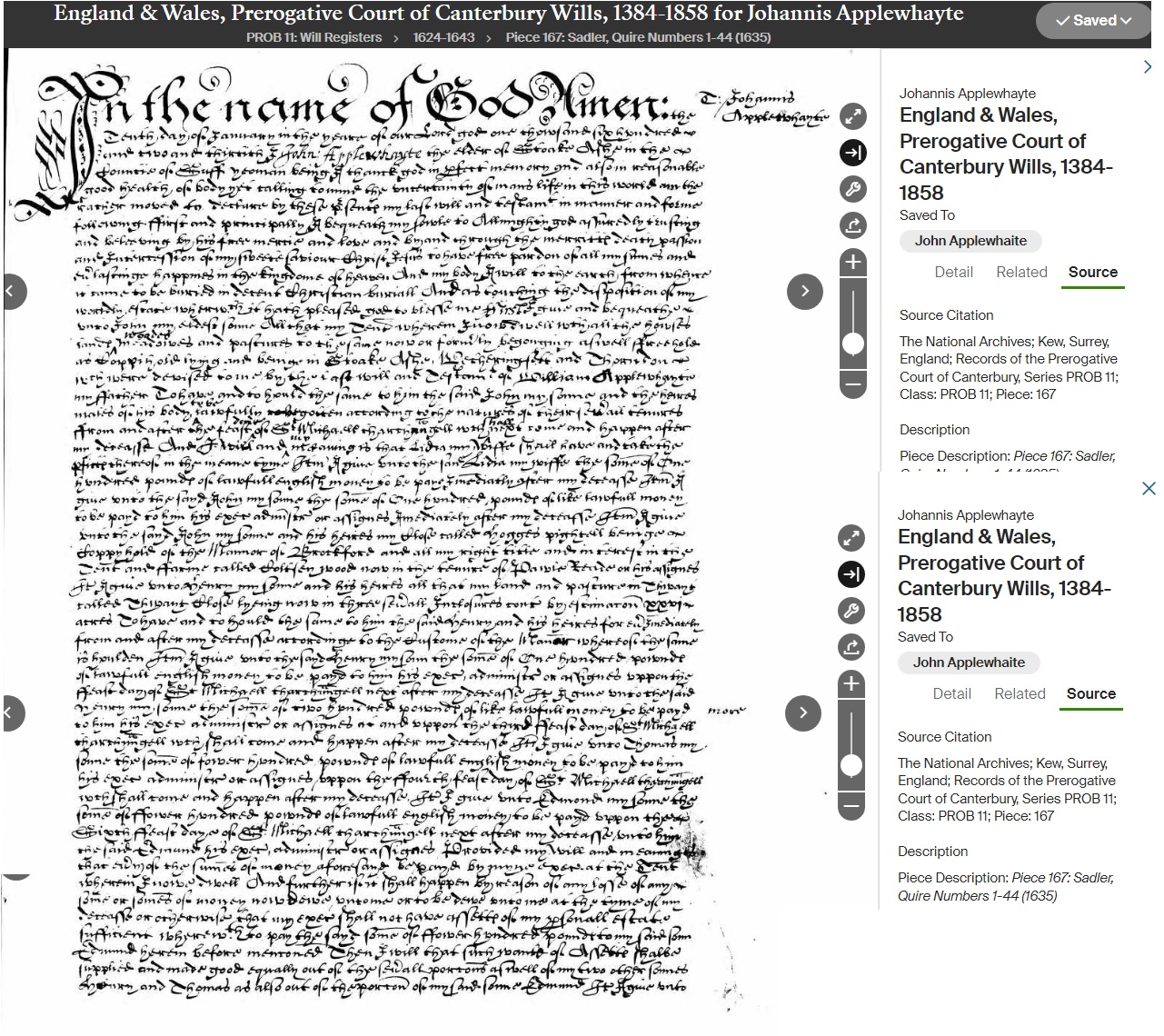Go to the previous image in the lower viewer
Viewport: 1164px width, 1036px height.
[12, 712]
